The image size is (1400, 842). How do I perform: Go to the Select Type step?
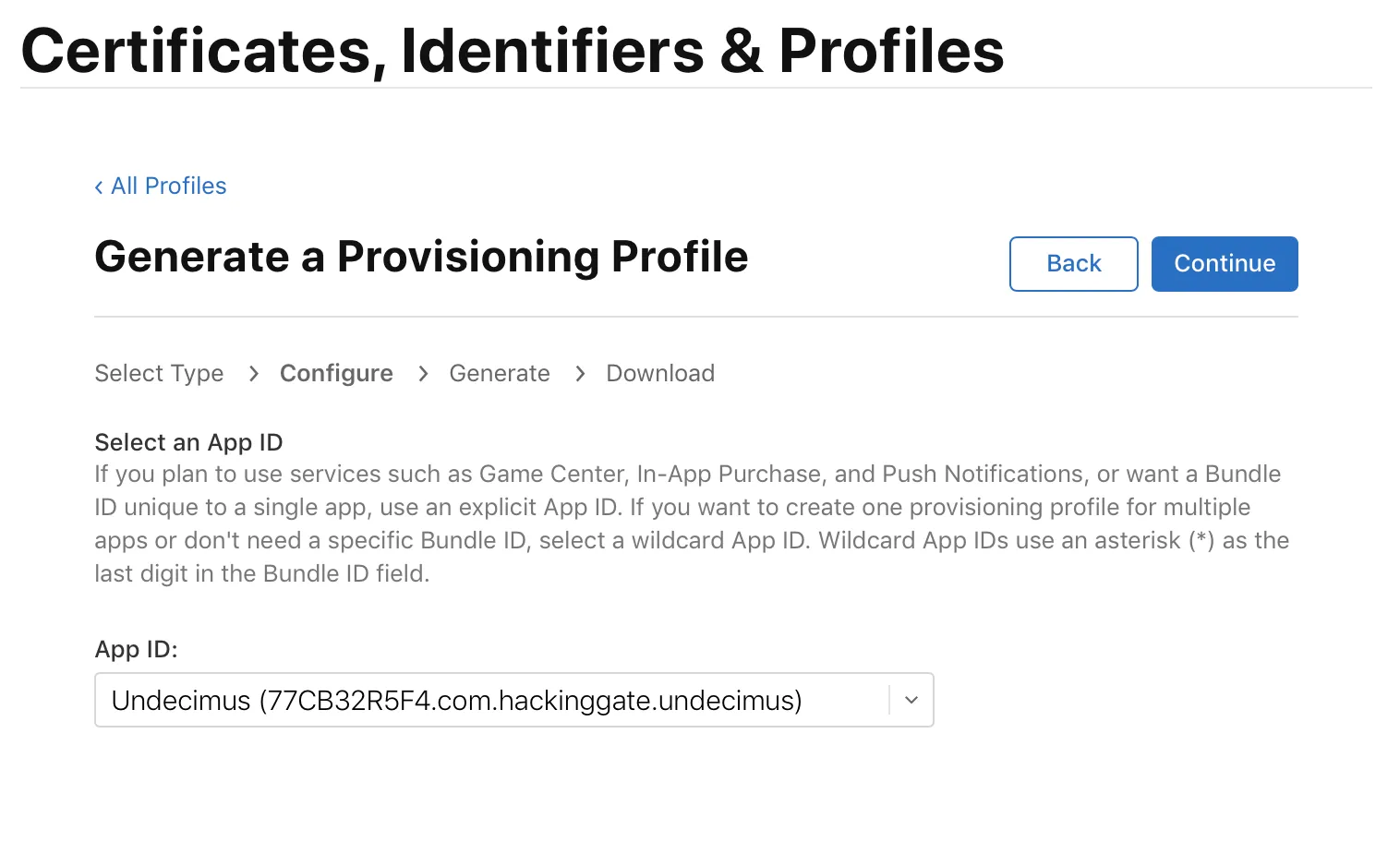click(159, 373)
